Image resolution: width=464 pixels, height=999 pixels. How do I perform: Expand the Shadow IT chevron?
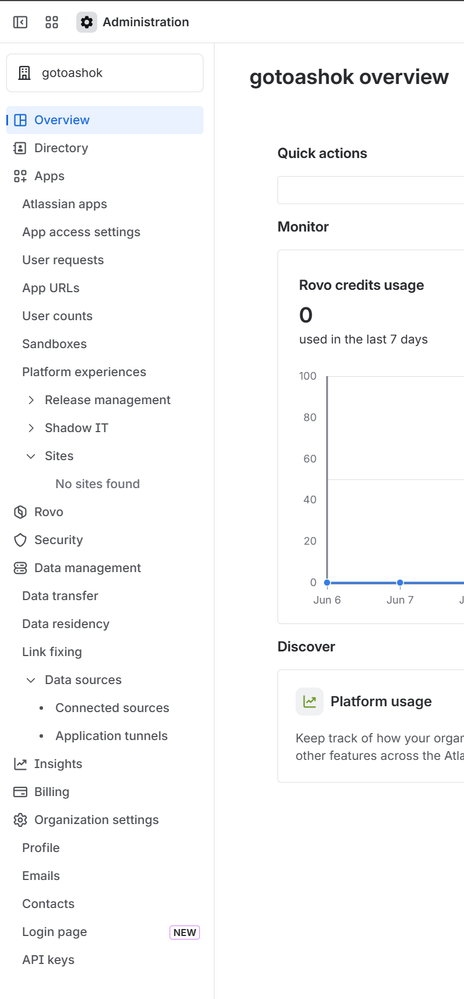coord(31,428)
